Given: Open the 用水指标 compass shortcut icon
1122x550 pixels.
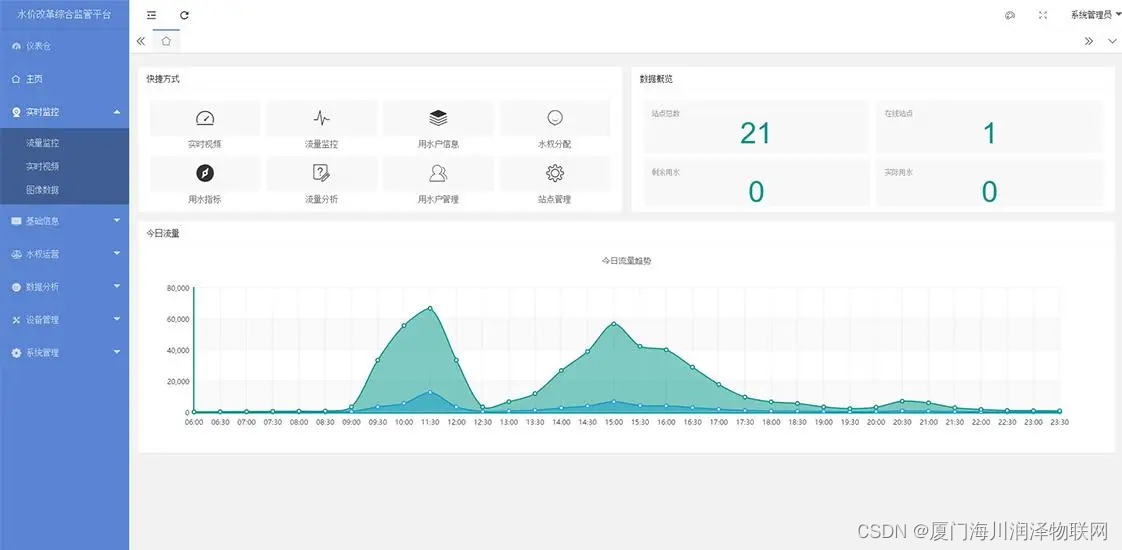Looking at the screenshot, I should point(205,173).
